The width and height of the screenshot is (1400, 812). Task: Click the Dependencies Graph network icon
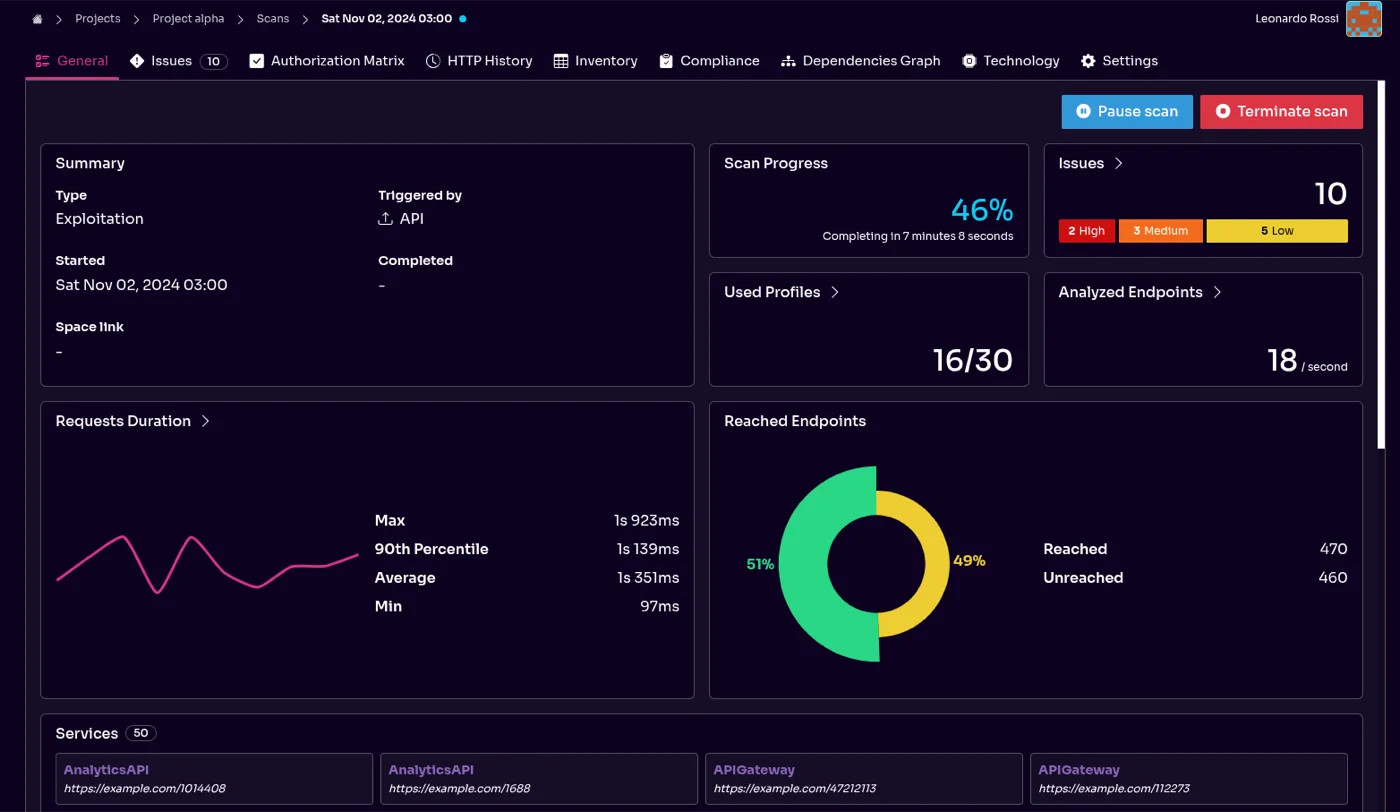point(787,61)
